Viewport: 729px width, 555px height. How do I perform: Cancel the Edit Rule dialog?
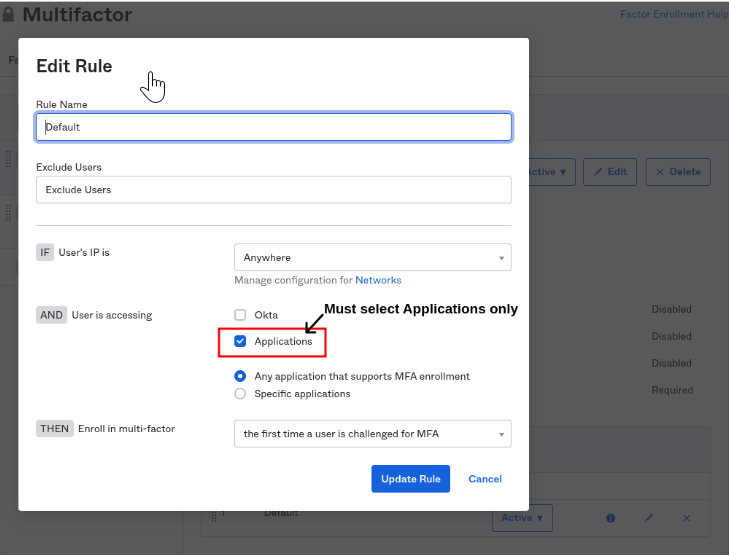pos(485,479)
